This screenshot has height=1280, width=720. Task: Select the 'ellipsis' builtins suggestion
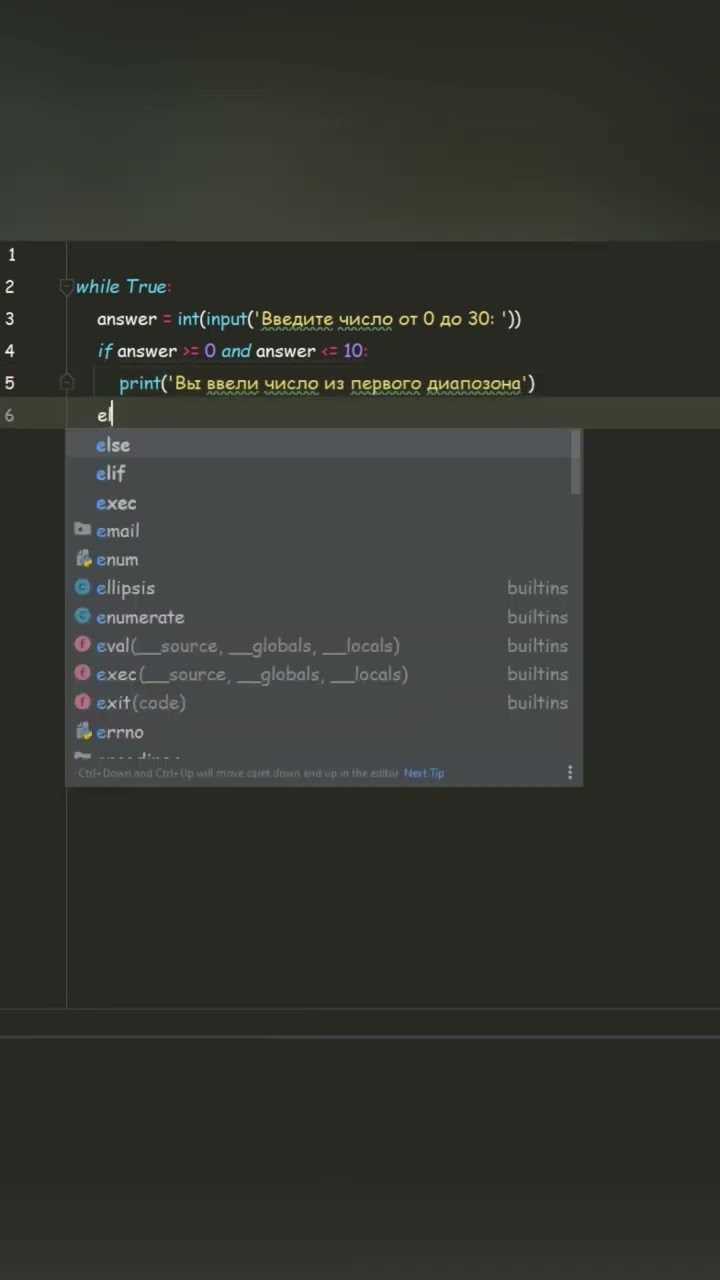pyautogui.click(x=324, y=588)
